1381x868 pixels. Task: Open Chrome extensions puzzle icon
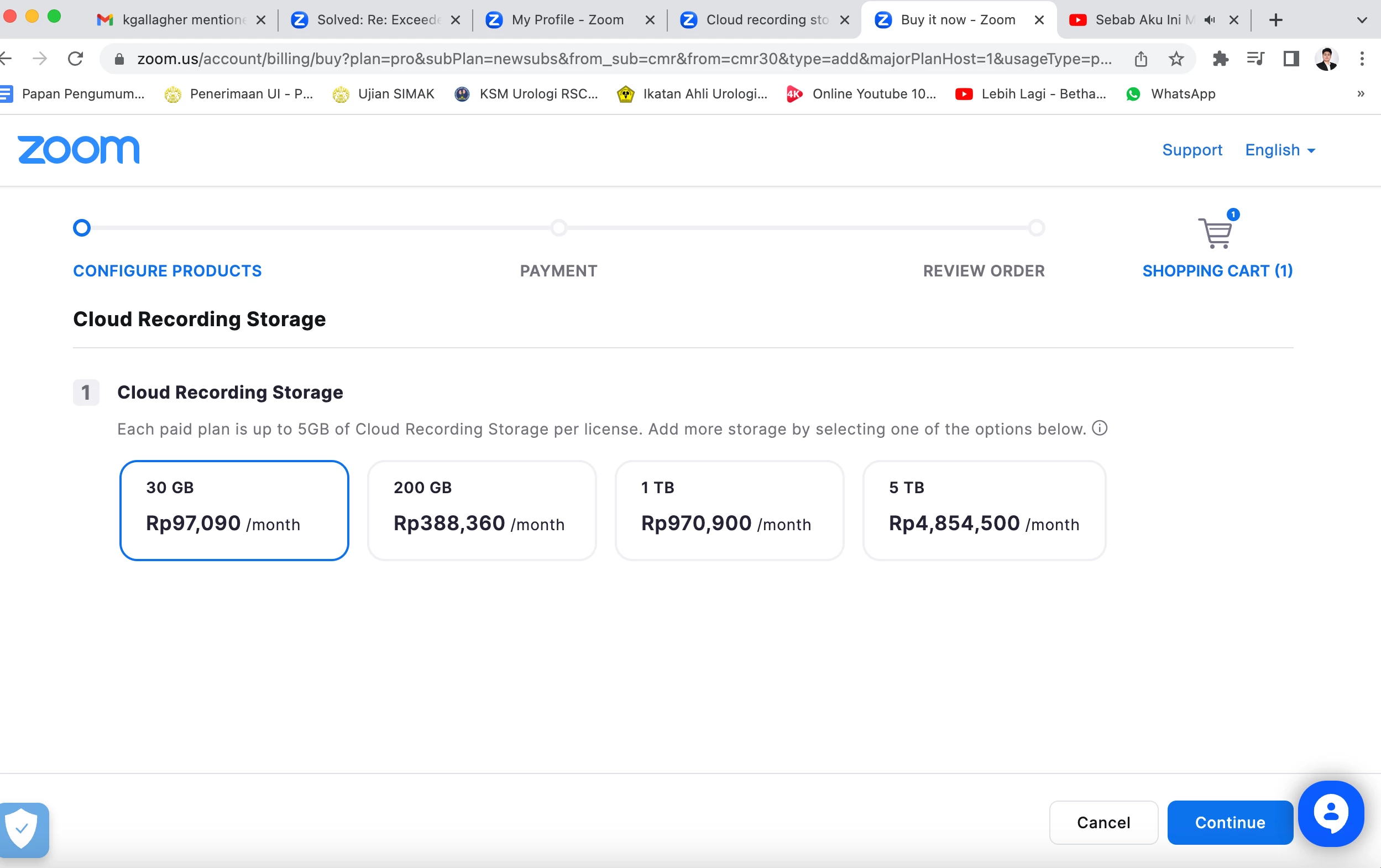click(1220, 59)
